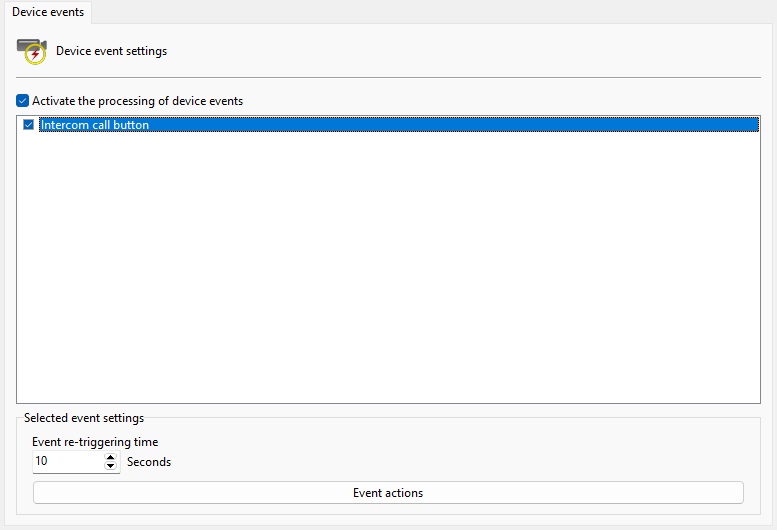Uncheck the Intercom call button checkbox
777x530 pixels.
[x=29, y=125]
